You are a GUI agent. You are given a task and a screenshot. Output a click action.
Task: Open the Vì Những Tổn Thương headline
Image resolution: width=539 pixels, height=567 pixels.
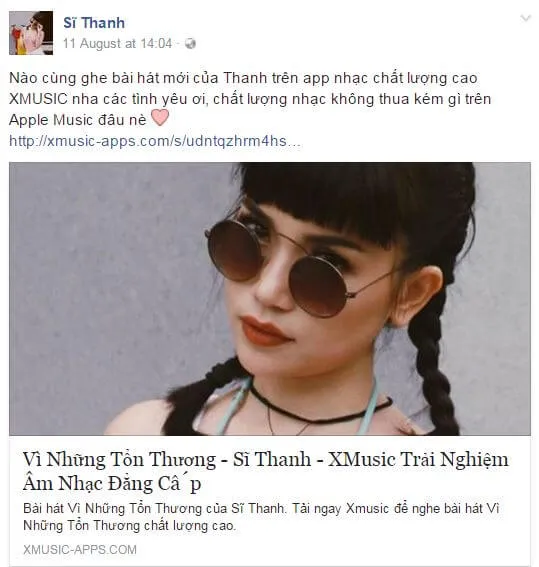click(266, 459)
